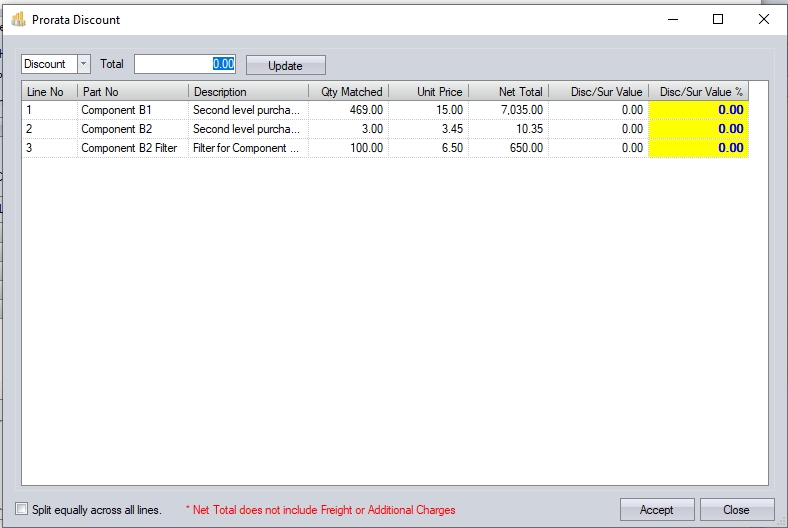This screenshot has height=528, width=788.
Task: Click Net Total 7,035.00 cell
Action: tap(508, 110)
